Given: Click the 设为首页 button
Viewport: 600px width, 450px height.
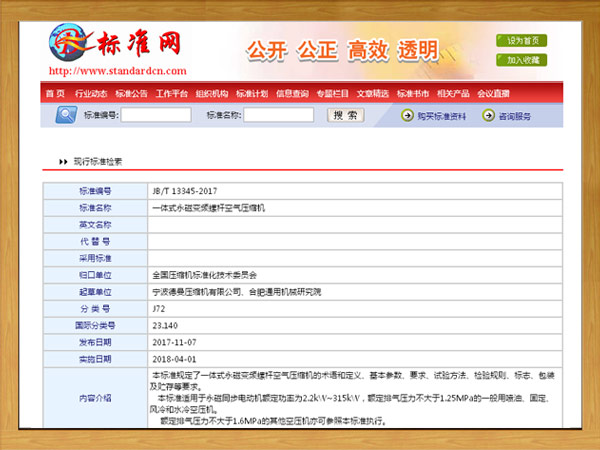Looking at the screenshot, I should pos(522,41).
